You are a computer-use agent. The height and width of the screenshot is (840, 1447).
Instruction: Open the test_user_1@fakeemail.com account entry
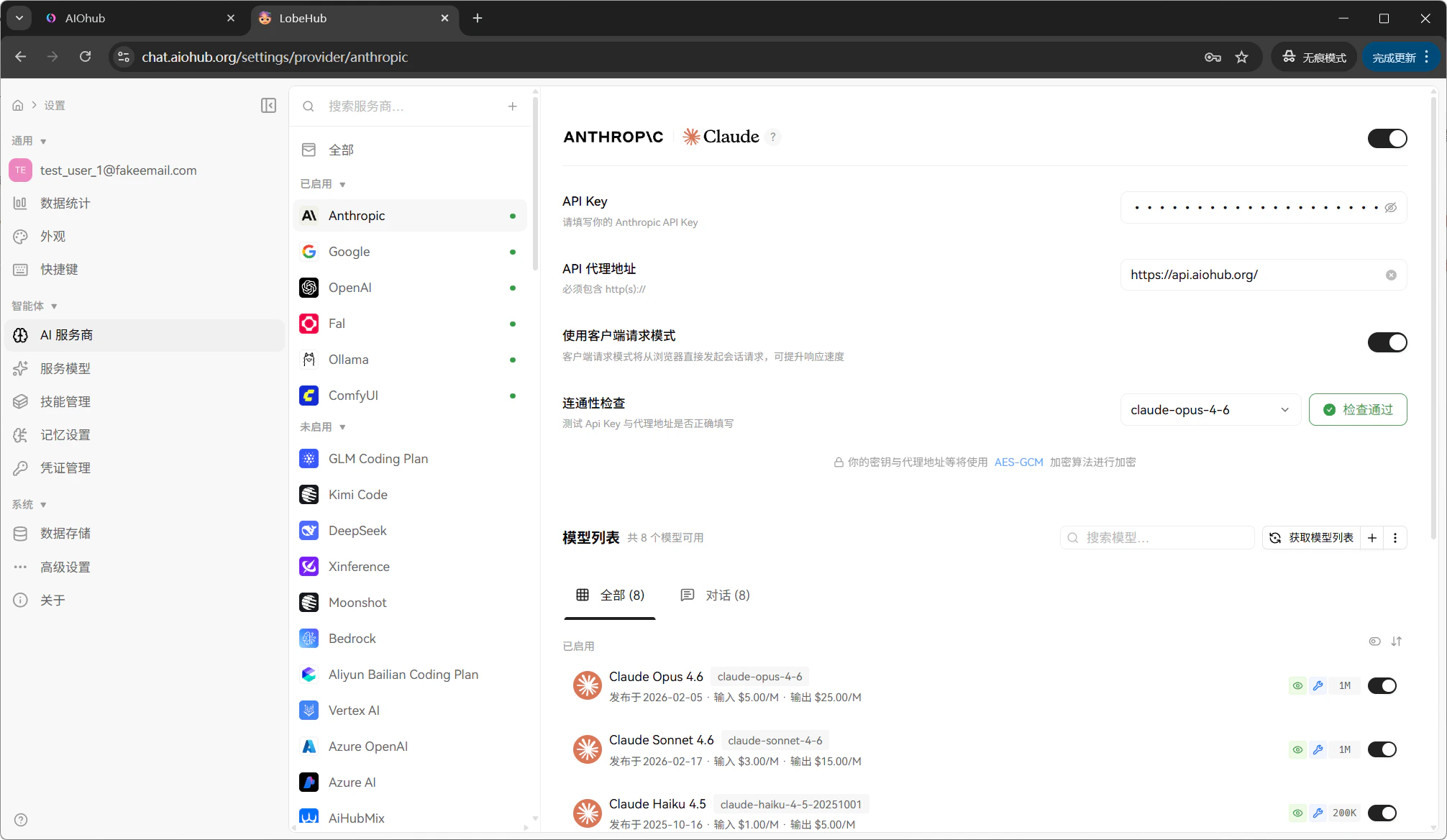click(x=145, y=170)
